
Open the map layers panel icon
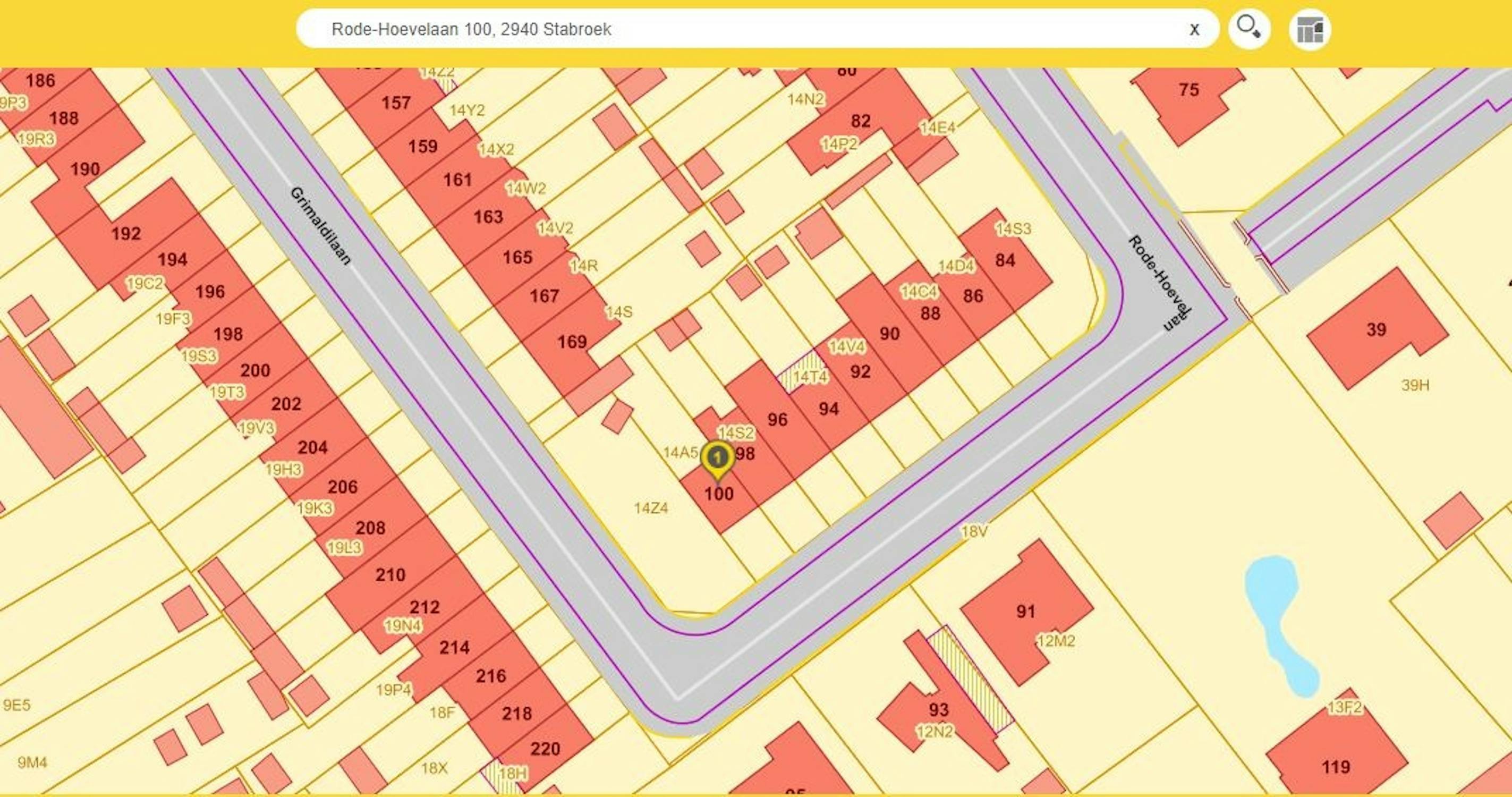tap(1310, 29)
